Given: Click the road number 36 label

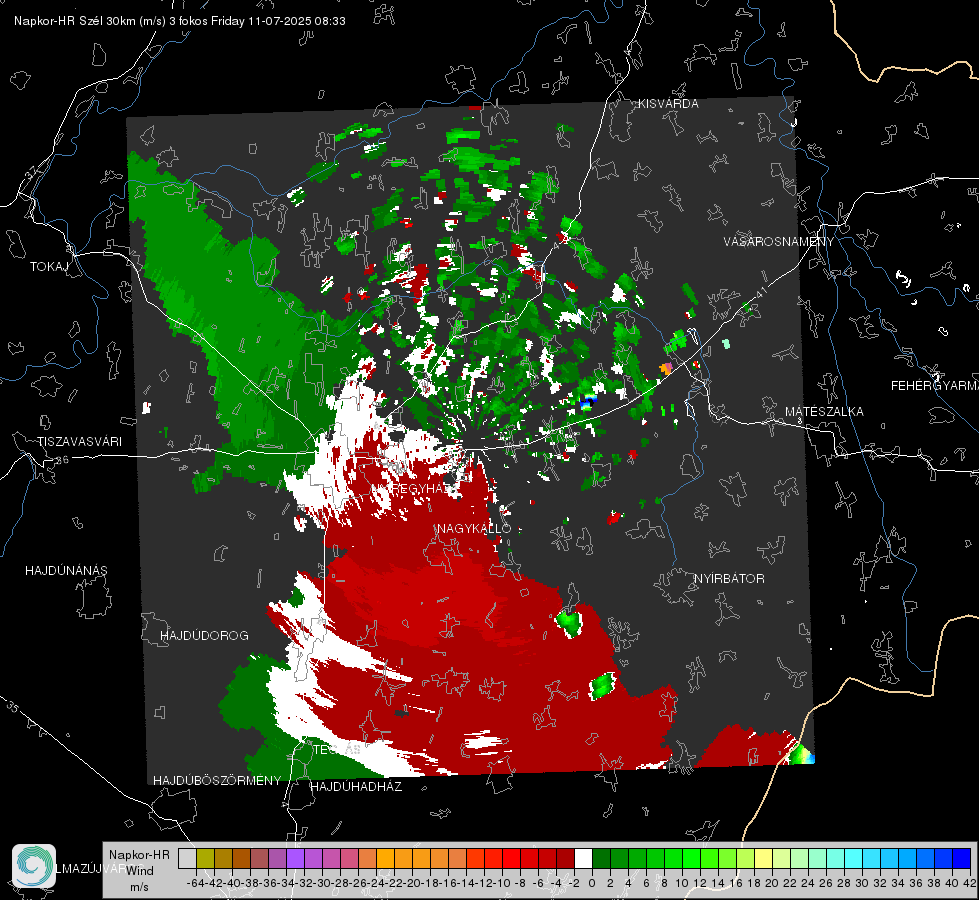Looking at the screenshot, I should [62, 460].
